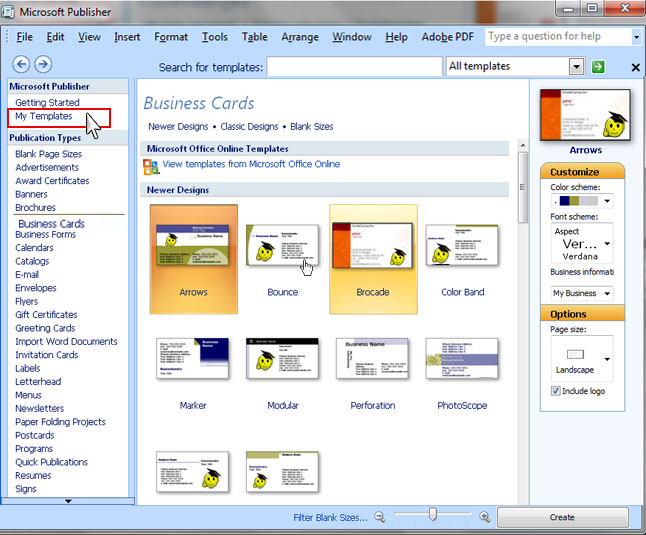Open the All templates dropdown

pos(576,66)
